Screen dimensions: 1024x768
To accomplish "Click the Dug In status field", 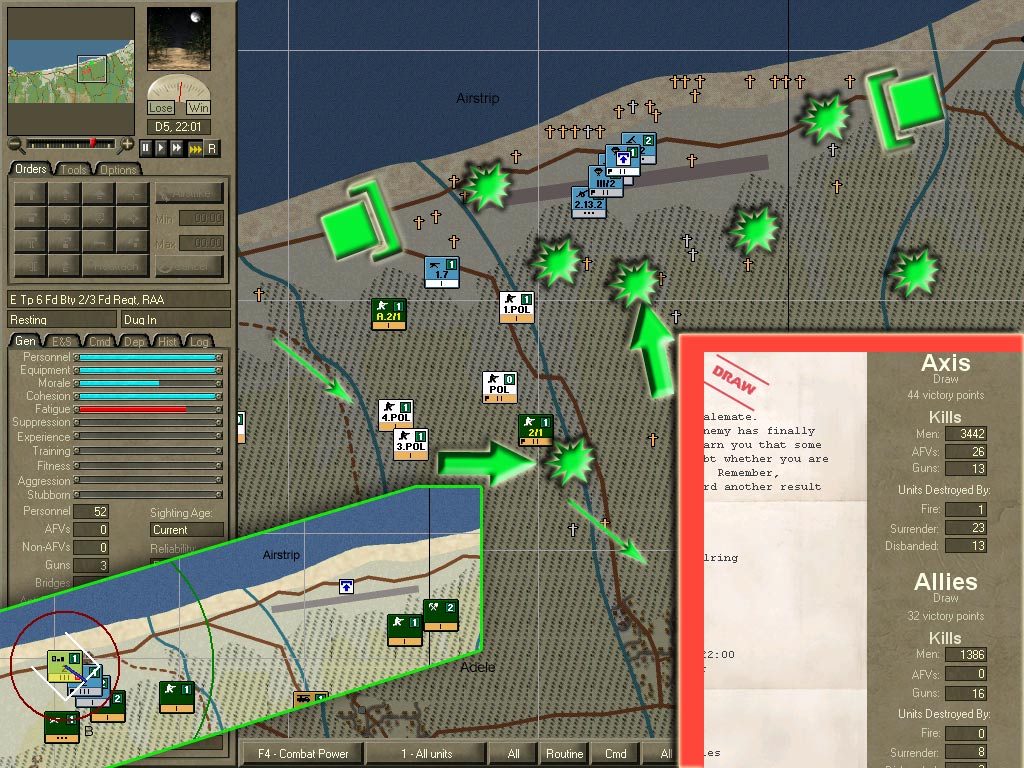I will [x=176, y=319].
